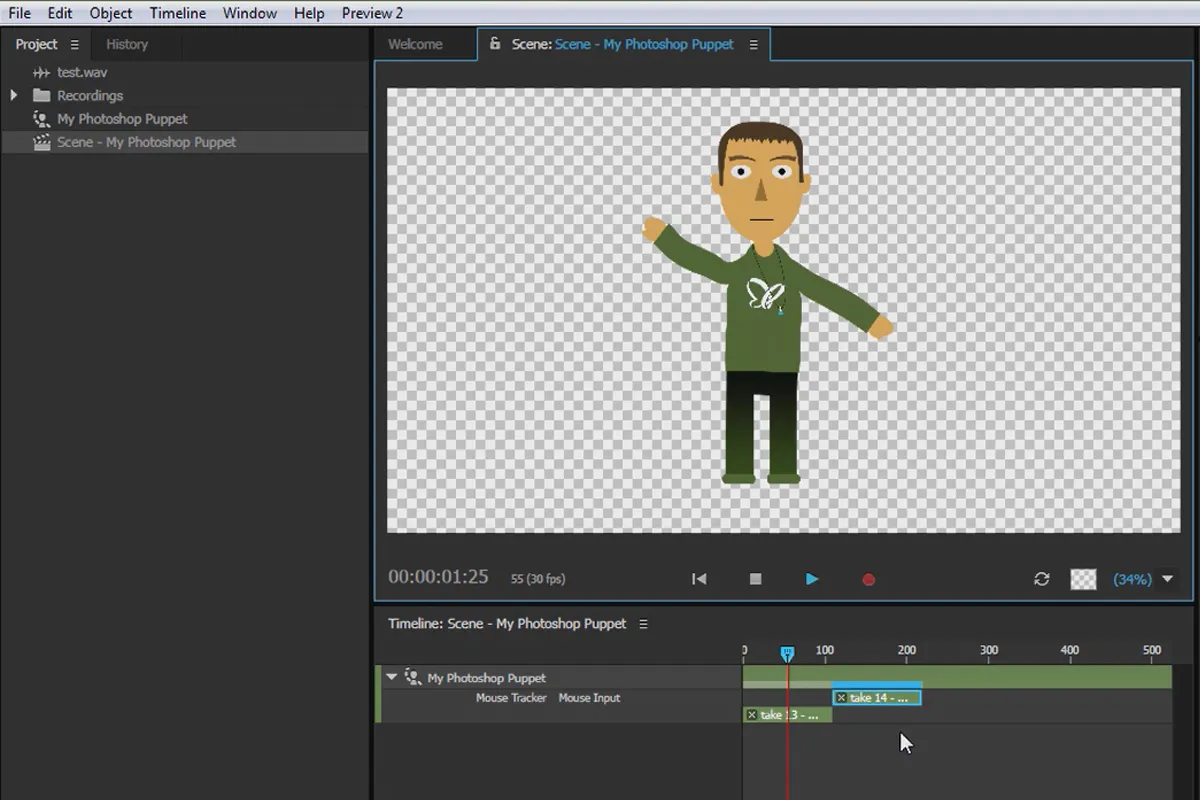
Task: Play the scene
Action: [x=812, y=579]
